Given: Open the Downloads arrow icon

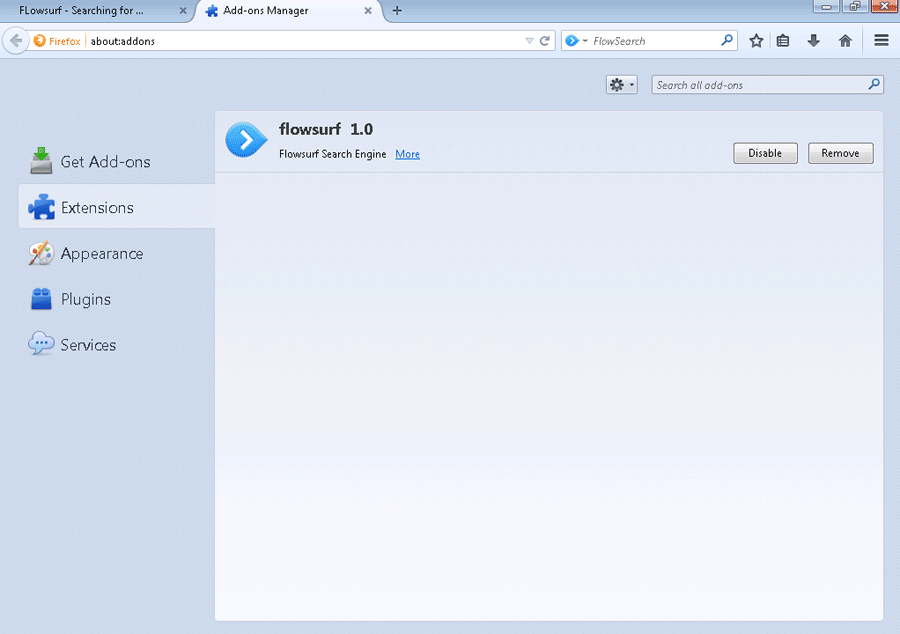Looking at the screenshot, I should coord(814,41).
